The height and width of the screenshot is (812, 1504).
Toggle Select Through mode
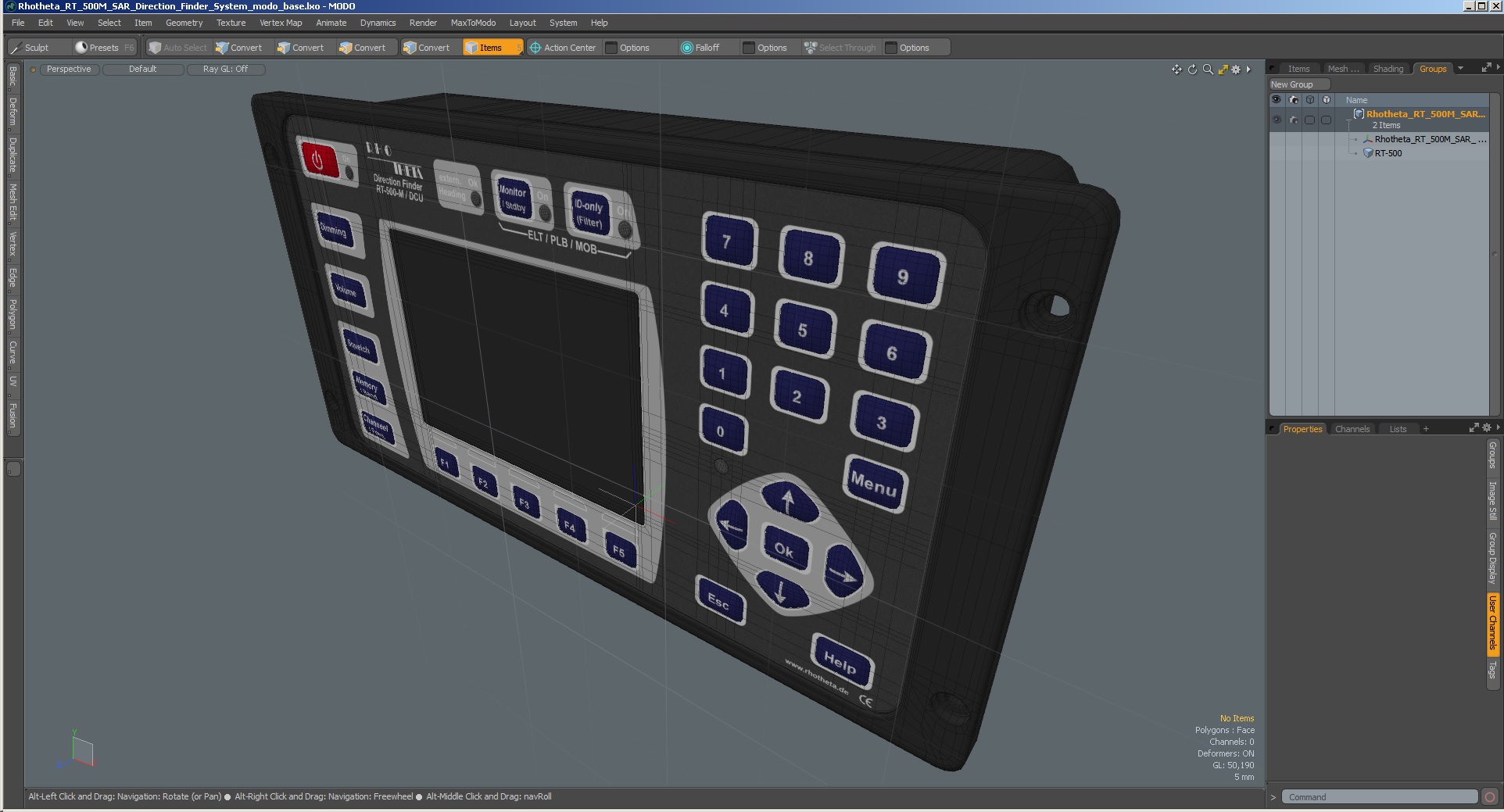click(x=840, y=48)
